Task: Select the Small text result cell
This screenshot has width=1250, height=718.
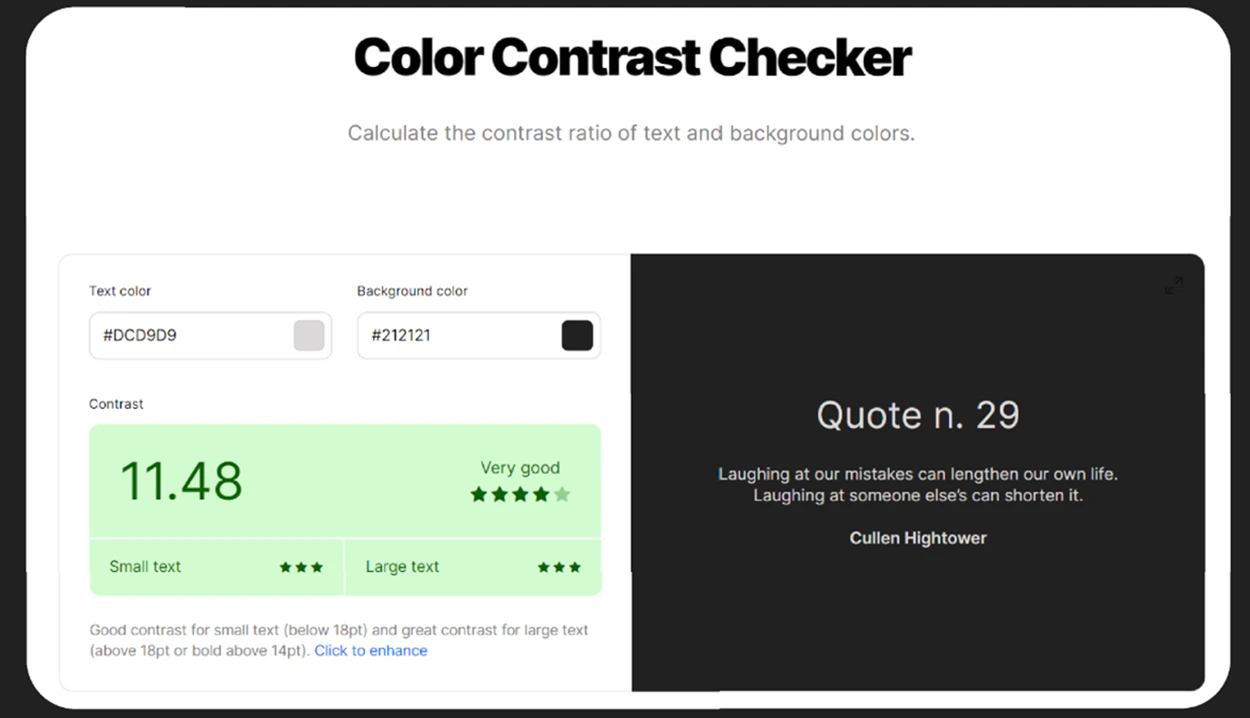Action: point(216,567)
